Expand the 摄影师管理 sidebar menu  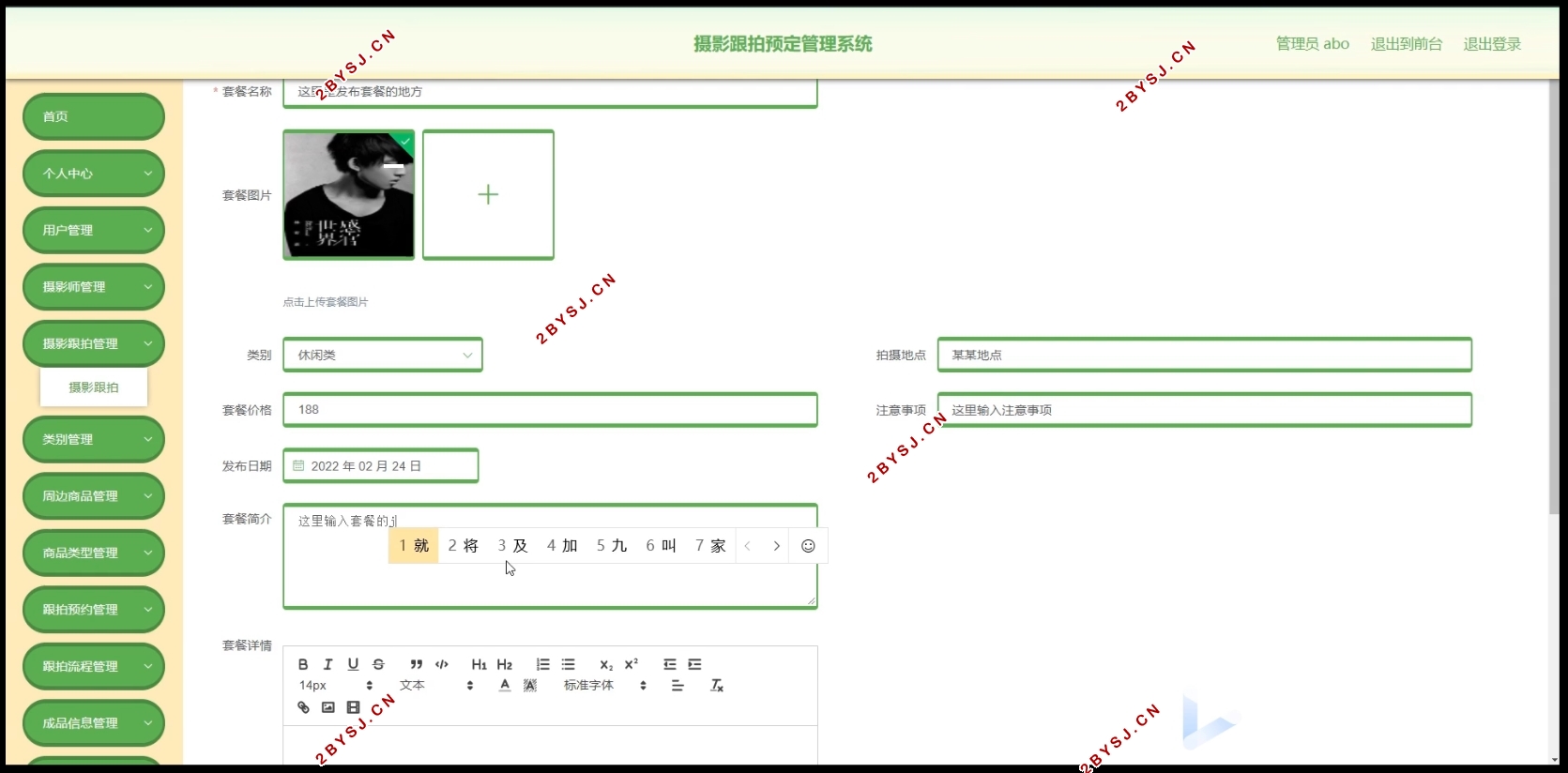tap(93, 287)
